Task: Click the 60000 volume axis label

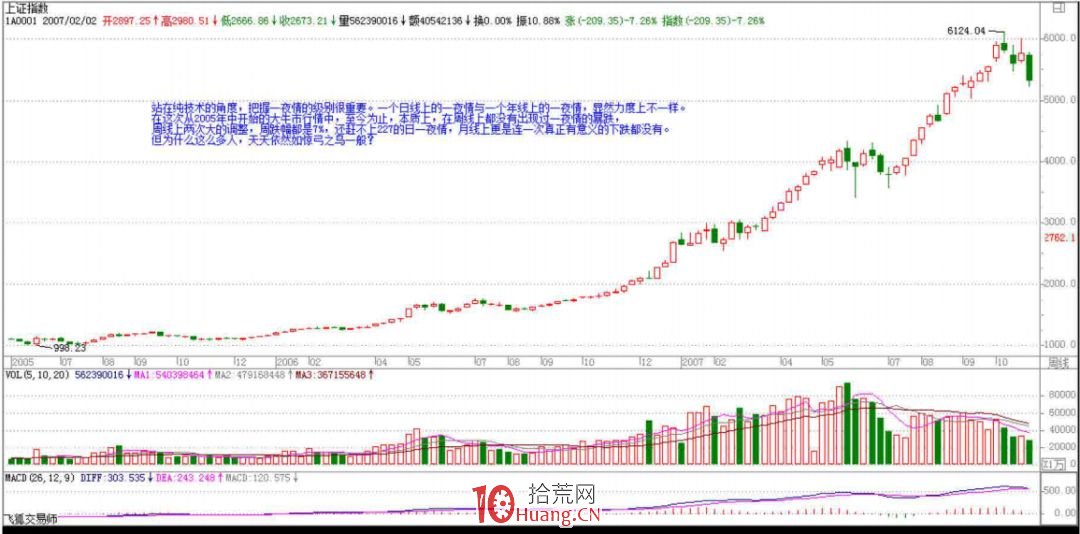Action: click(x=1063, y=413)
